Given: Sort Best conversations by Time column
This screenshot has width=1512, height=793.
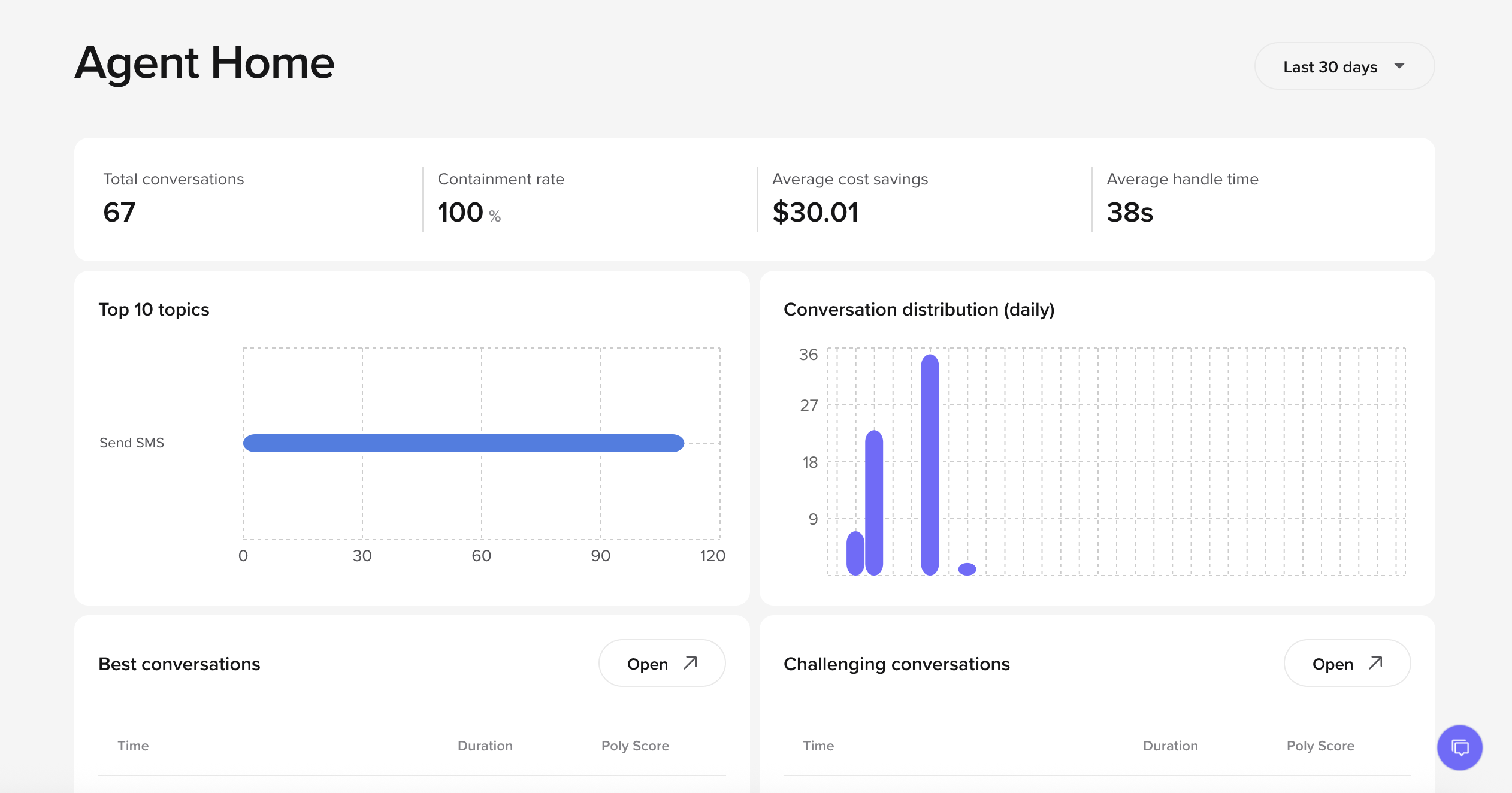Looking at the screenshot, I should pos(133,746).
